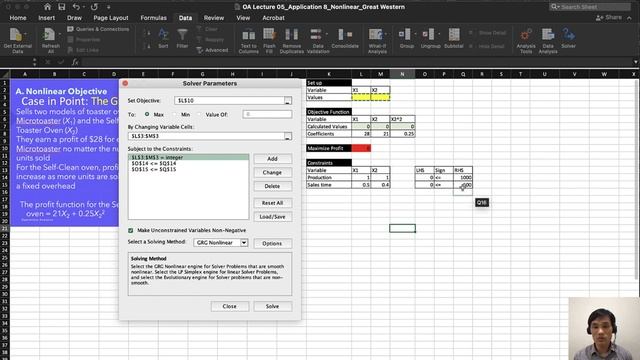The image size is (640, 360).
Task: Click the Changing Variable Cells range selector
Action: pos(288,136)
